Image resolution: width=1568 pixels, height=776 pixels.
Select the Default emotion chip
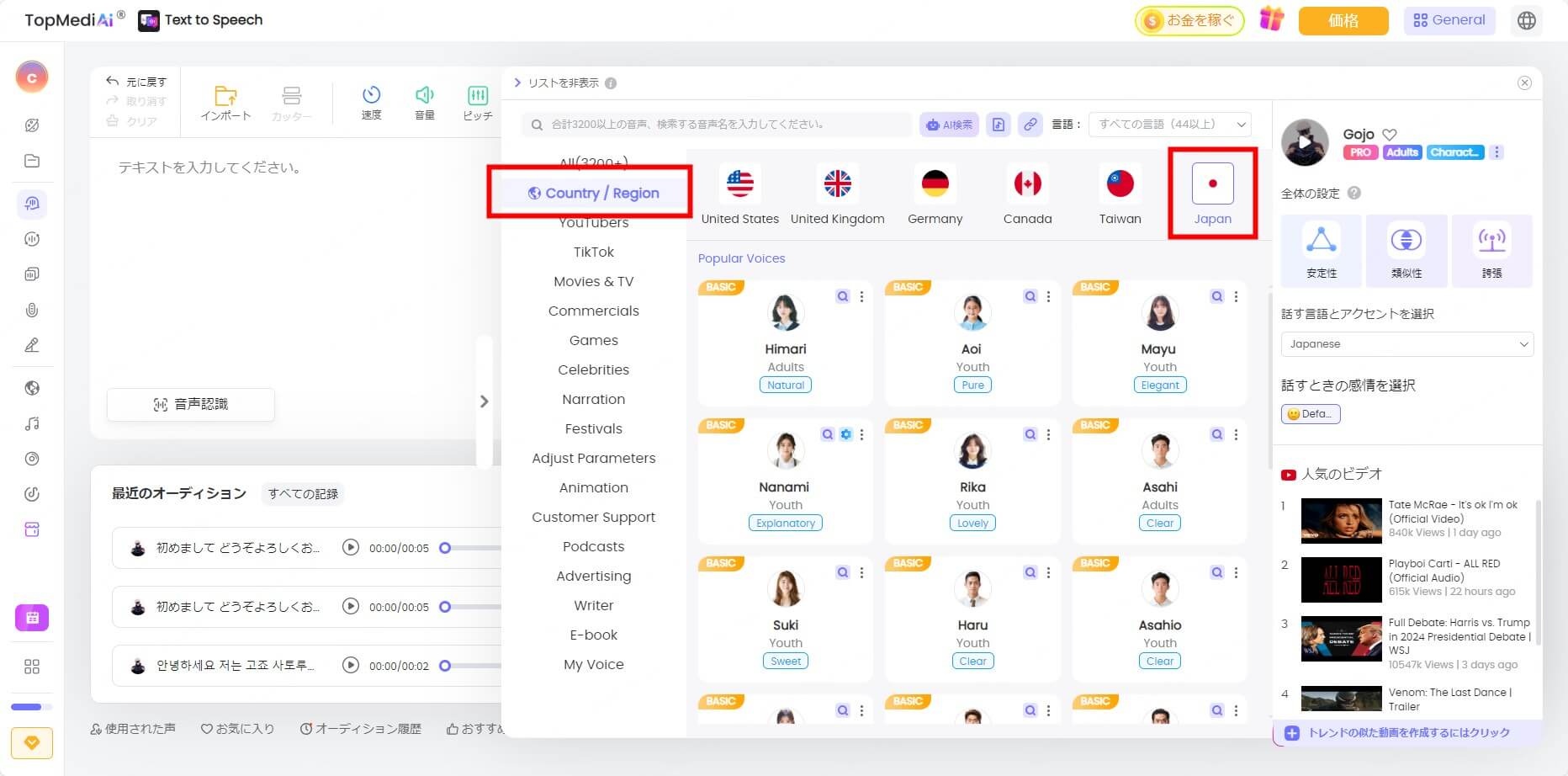pyautogui.click(x=1311, y=414)
